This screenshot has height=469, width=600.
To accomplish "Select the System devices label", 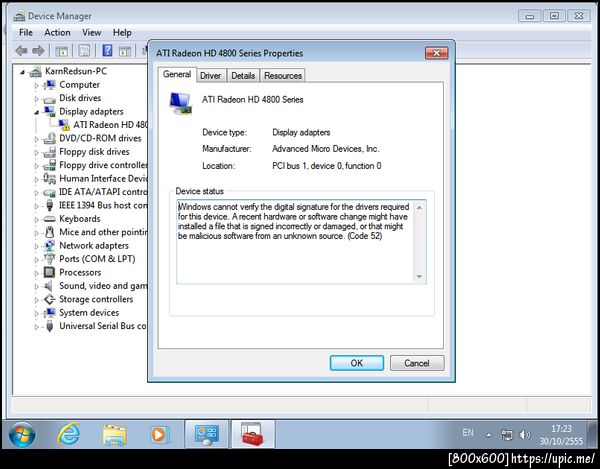I will pyautogui.click(x=89, y=313).
